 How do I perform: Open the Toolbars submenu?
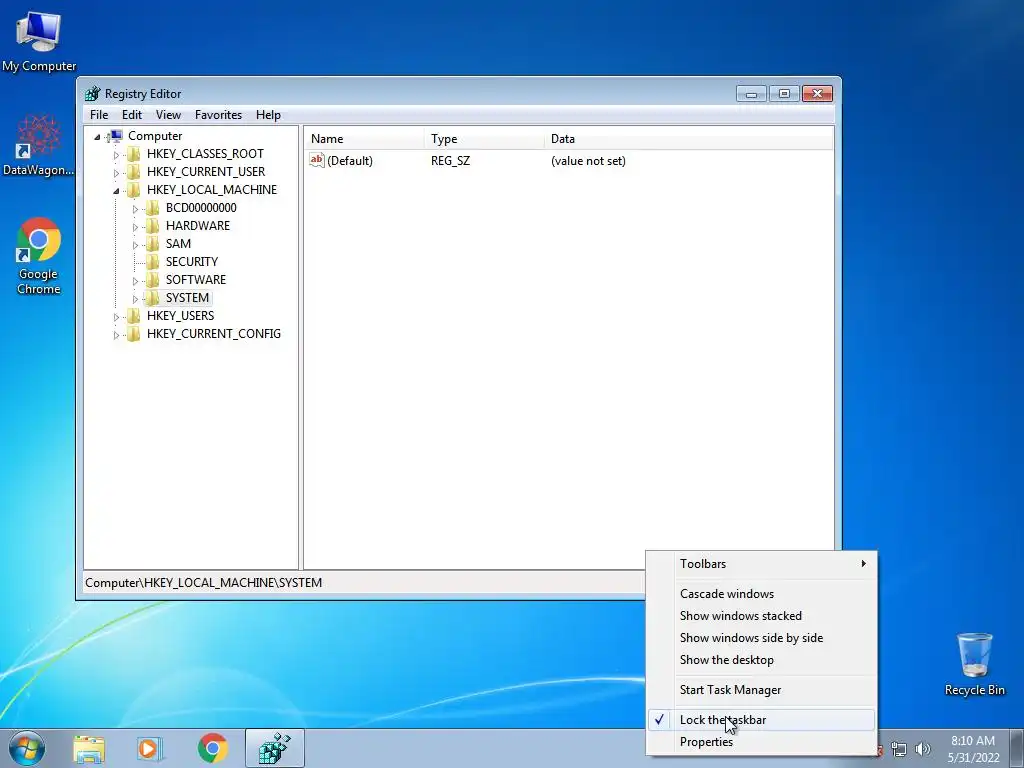click(x=761, y=564)
